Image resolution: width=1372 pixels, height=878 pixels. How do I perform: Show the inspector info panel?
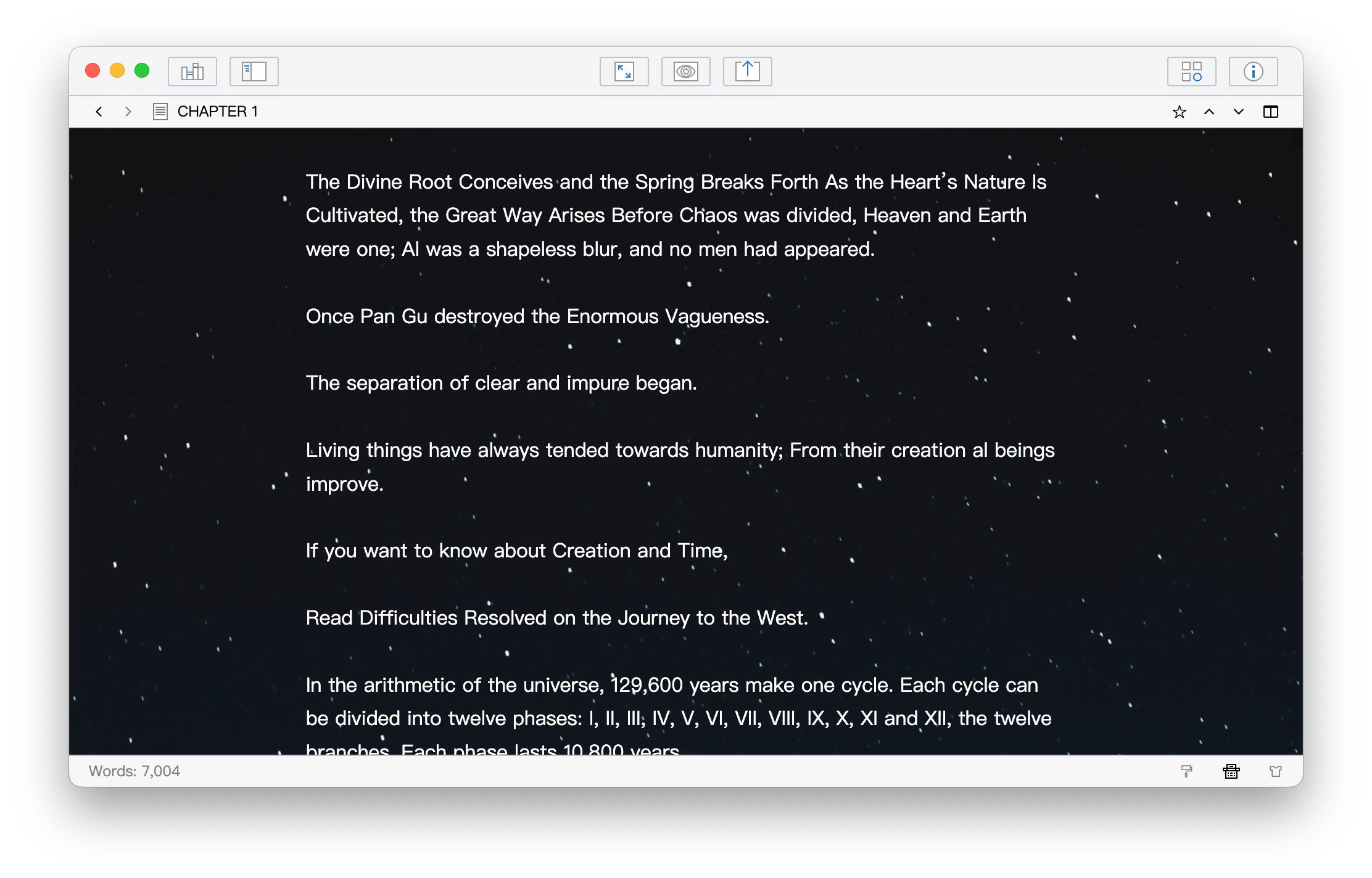click(1254, 72)
